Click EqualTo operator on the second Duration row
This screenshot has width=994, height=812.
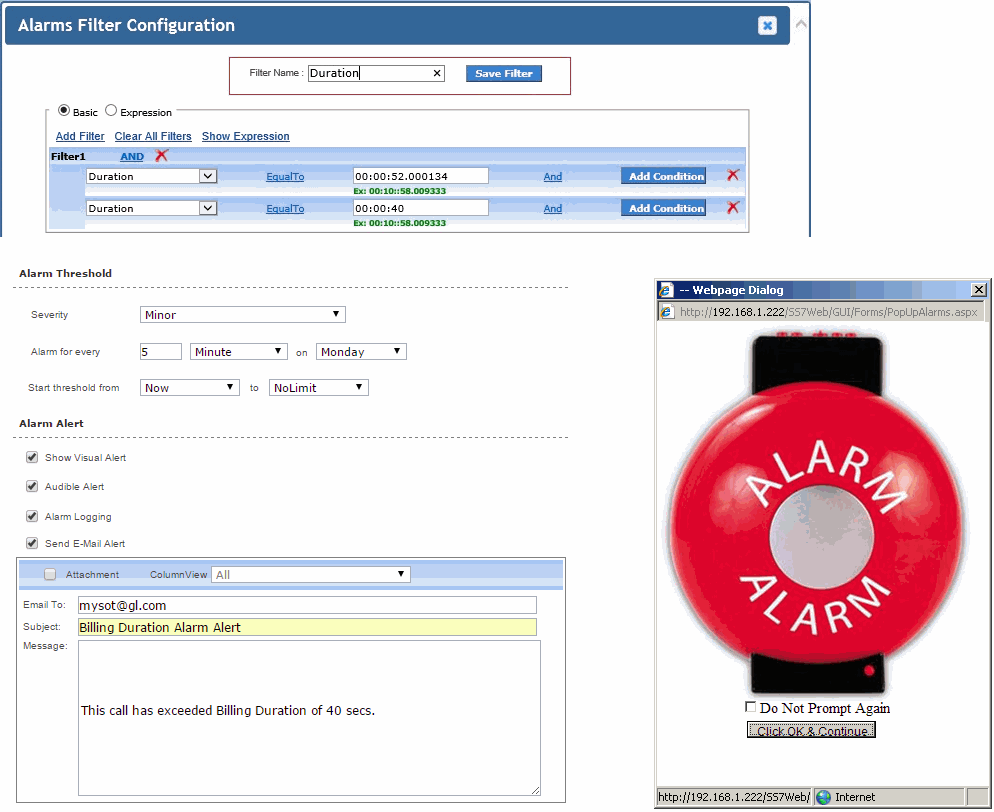(x=285, y=209)
